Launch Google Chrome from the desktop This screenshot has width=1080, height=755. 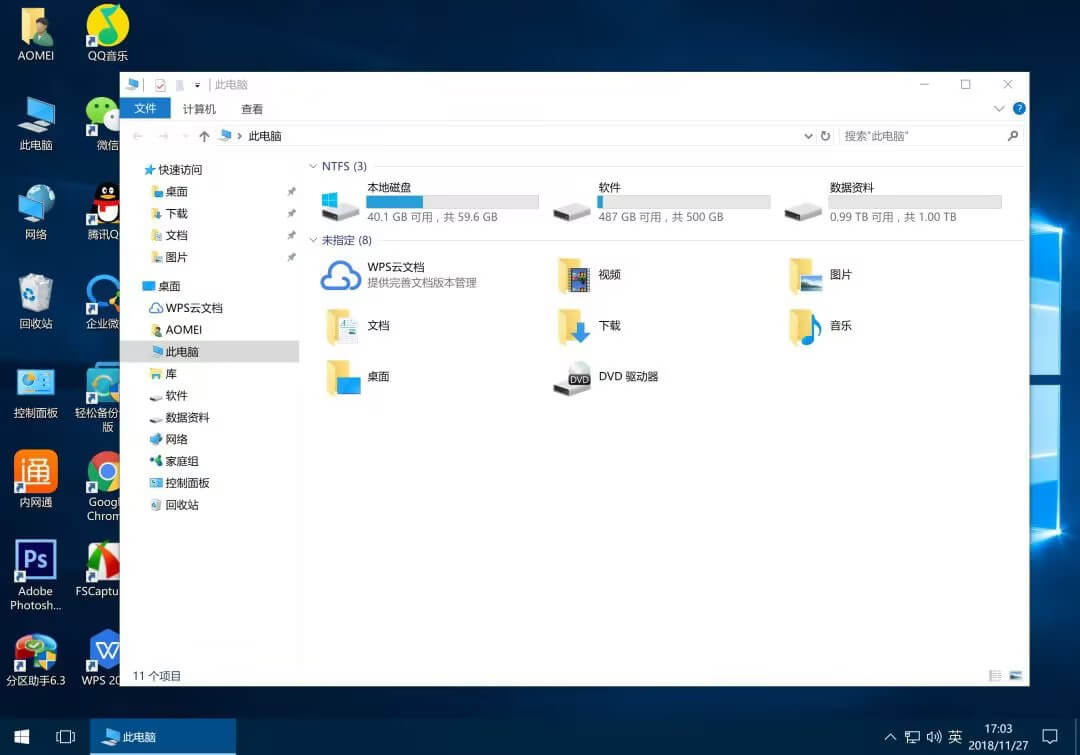point(103,470)
